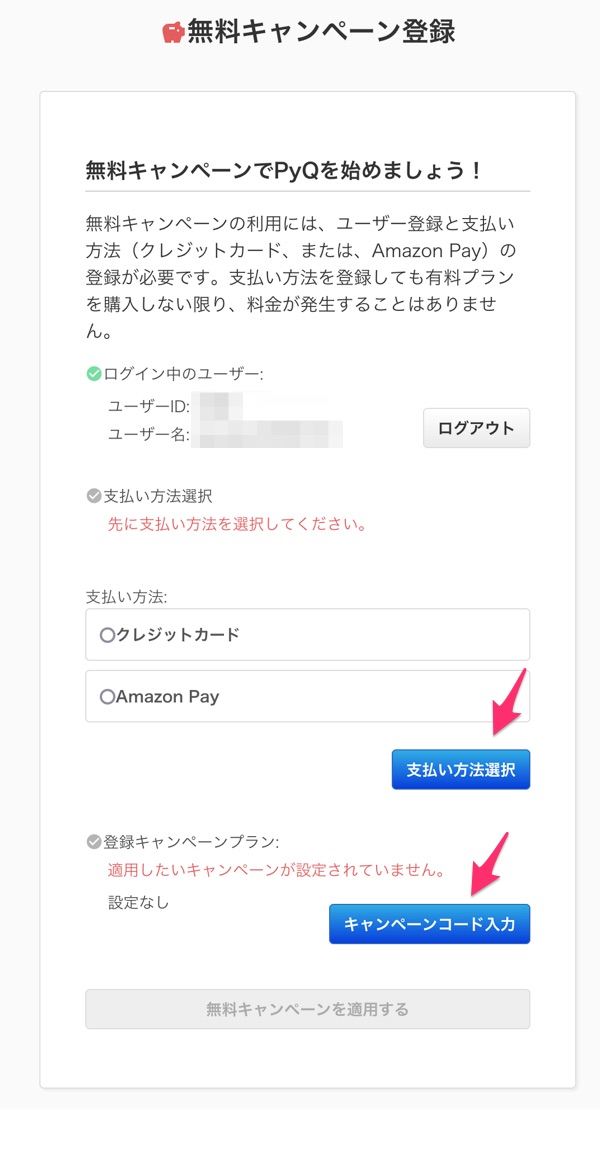This screenshot has height=1150, width=600.
Task: Click the grey check beside 支払い方法選択
Action: click(94, 495)
